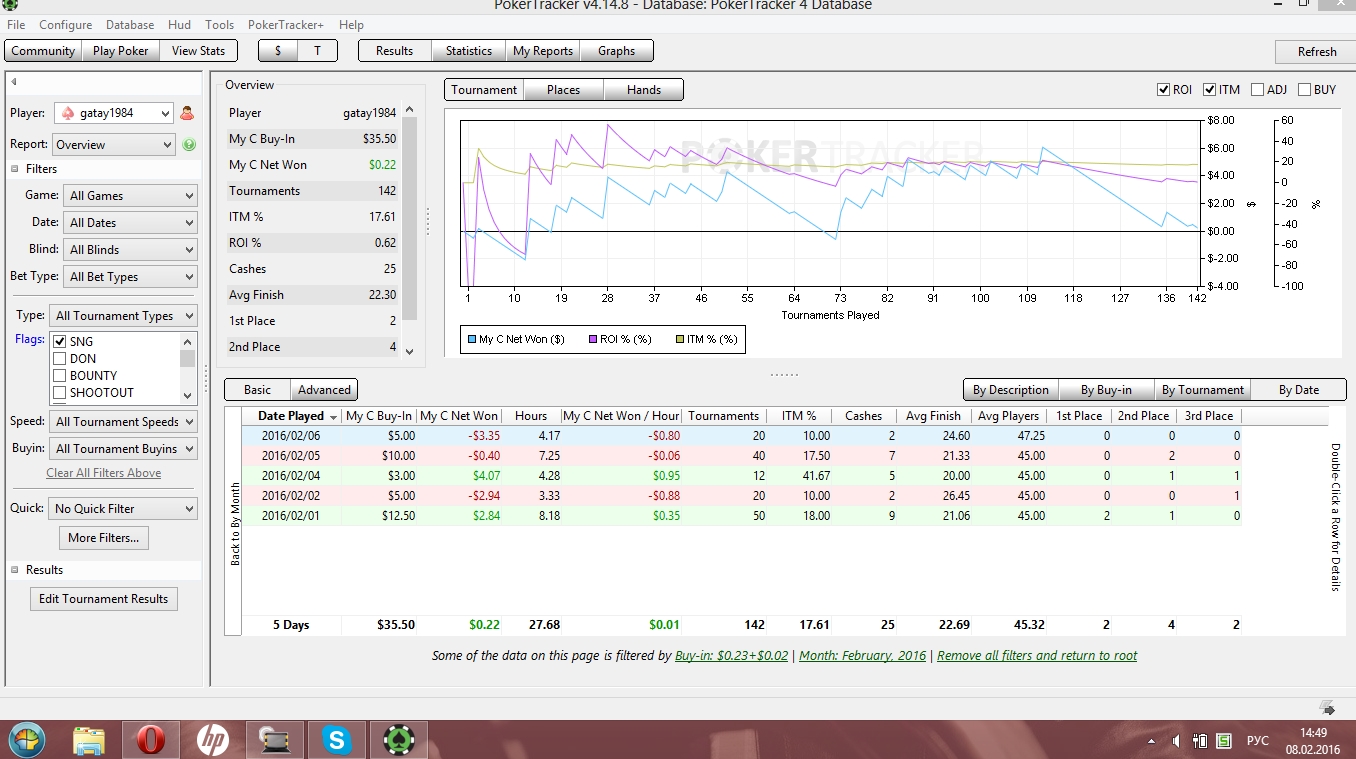The image size is (1356, 759).
Task: Select the Advanced stats view
Action: (x=324, y=390)
